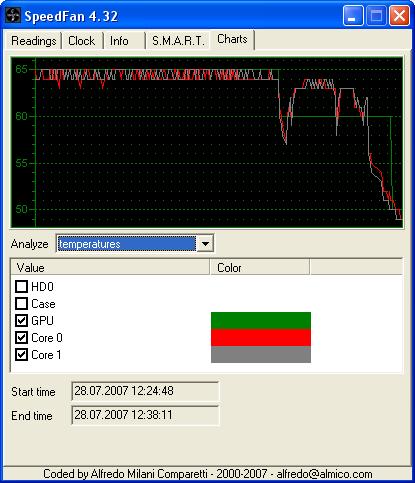Select the Charts tab
This screenshot has height=483, width=415.
coord(232,39)
